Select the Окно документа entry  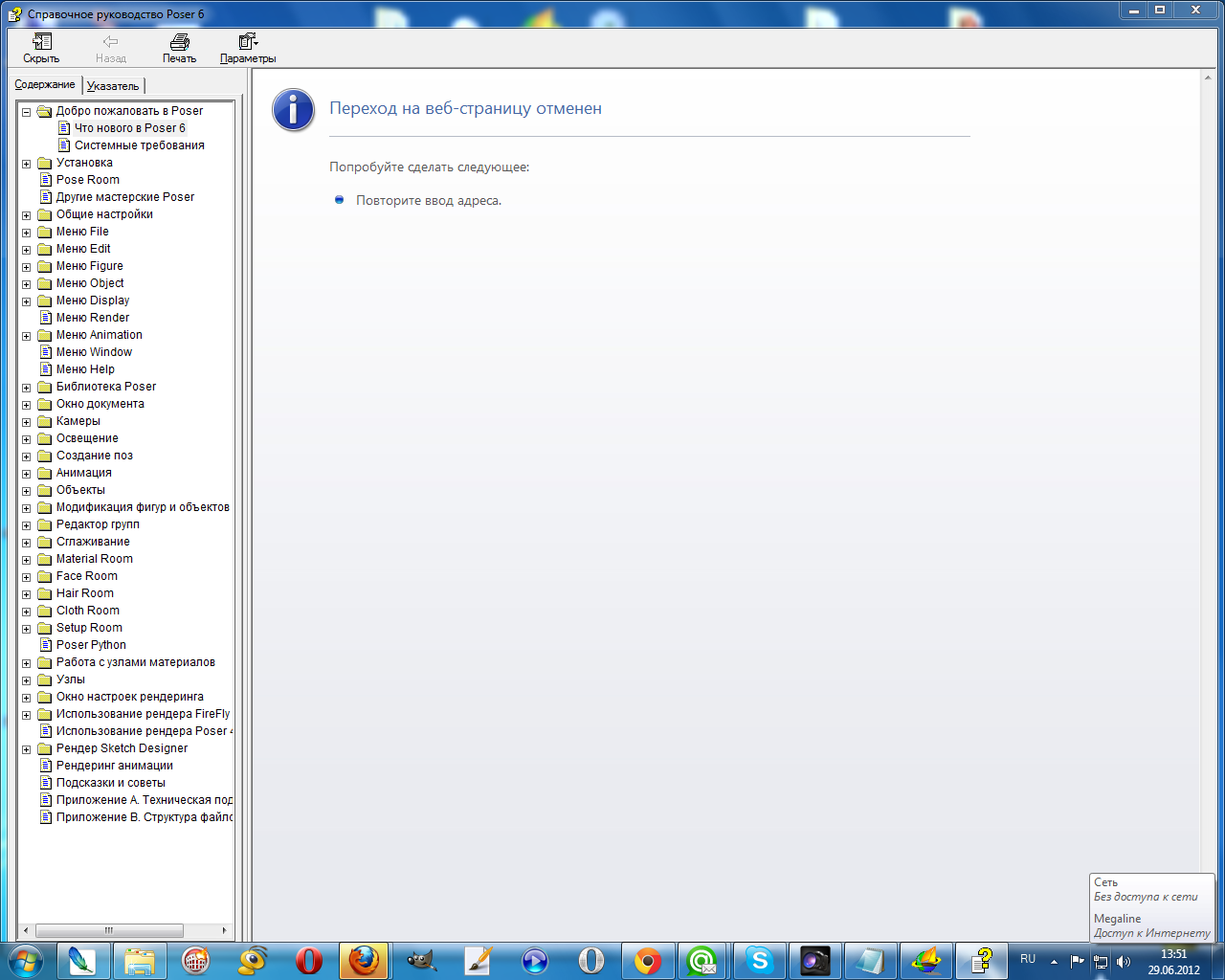point(100,404)
